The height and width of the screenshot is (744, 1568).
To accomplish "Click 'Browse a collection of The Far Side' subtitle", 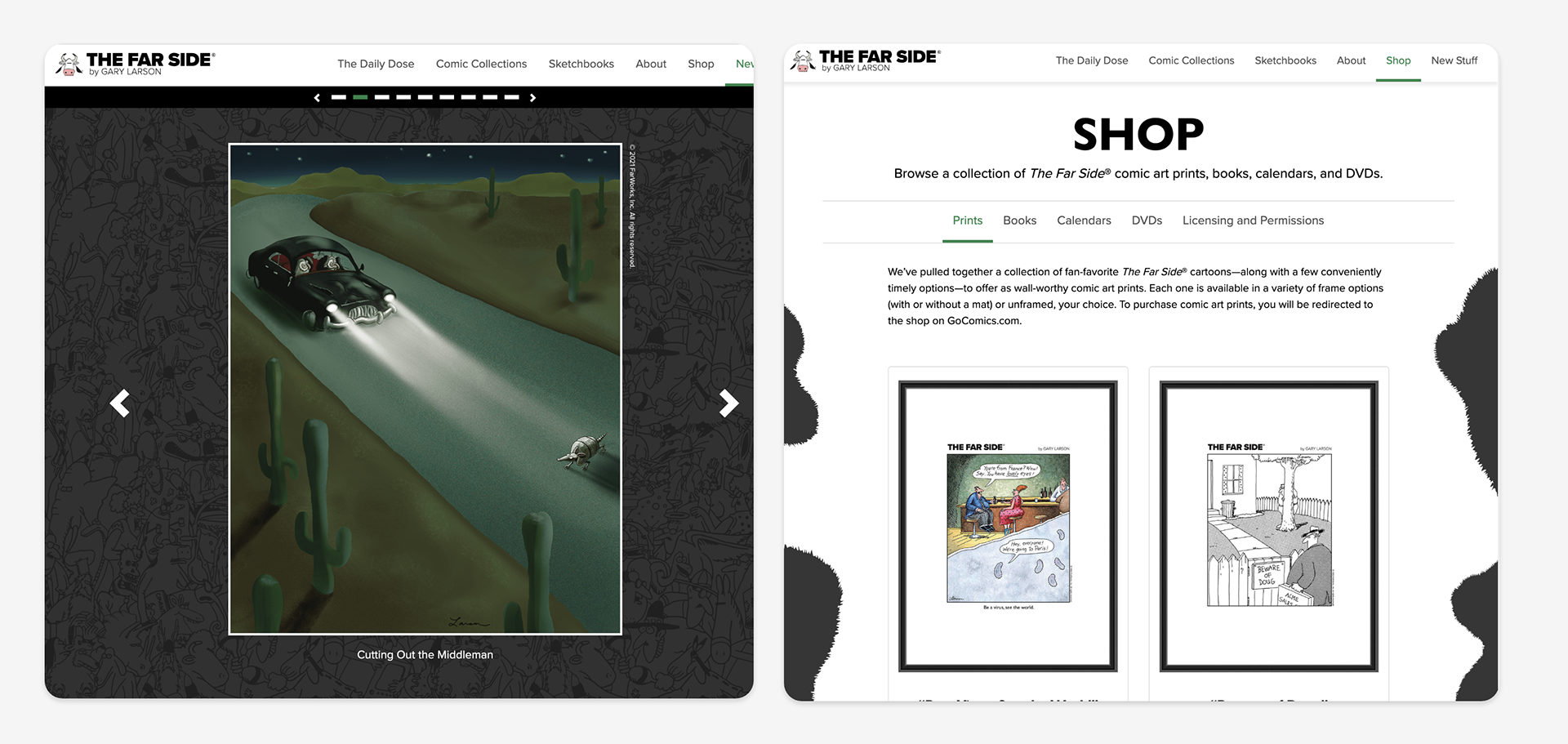I will pos(1138,173).
